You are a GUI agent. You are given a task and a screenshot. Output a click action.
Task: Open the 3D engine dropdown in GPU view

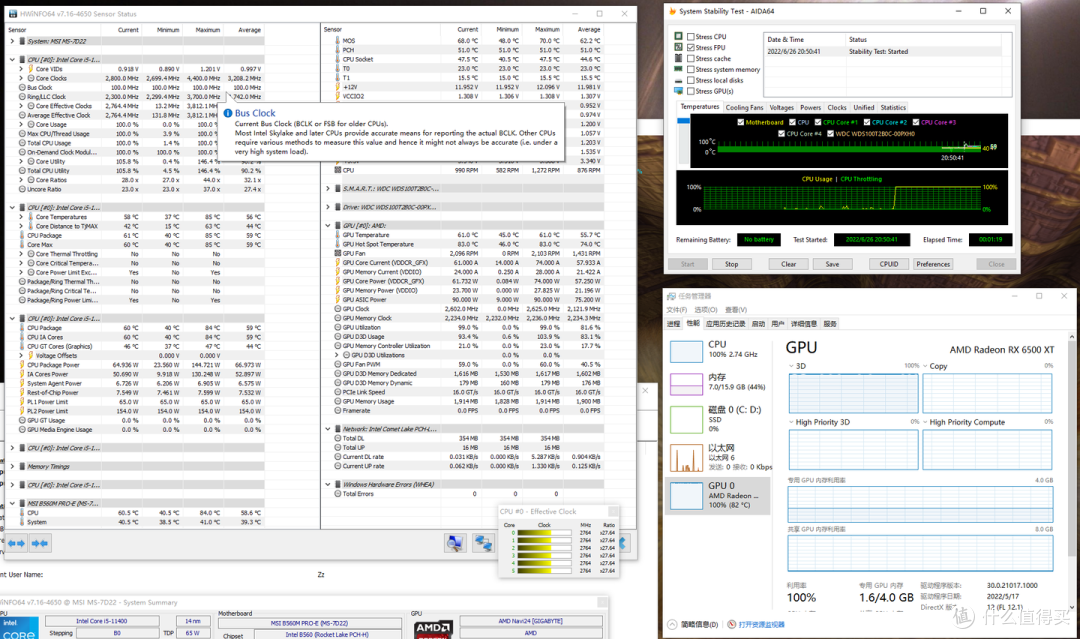point(791,366)
